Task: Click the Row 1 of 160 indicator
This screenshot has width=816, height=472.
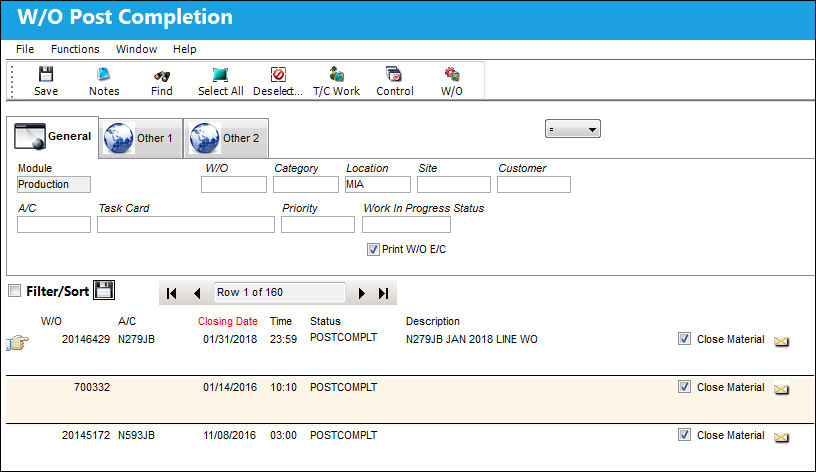Action: [279, 292]
